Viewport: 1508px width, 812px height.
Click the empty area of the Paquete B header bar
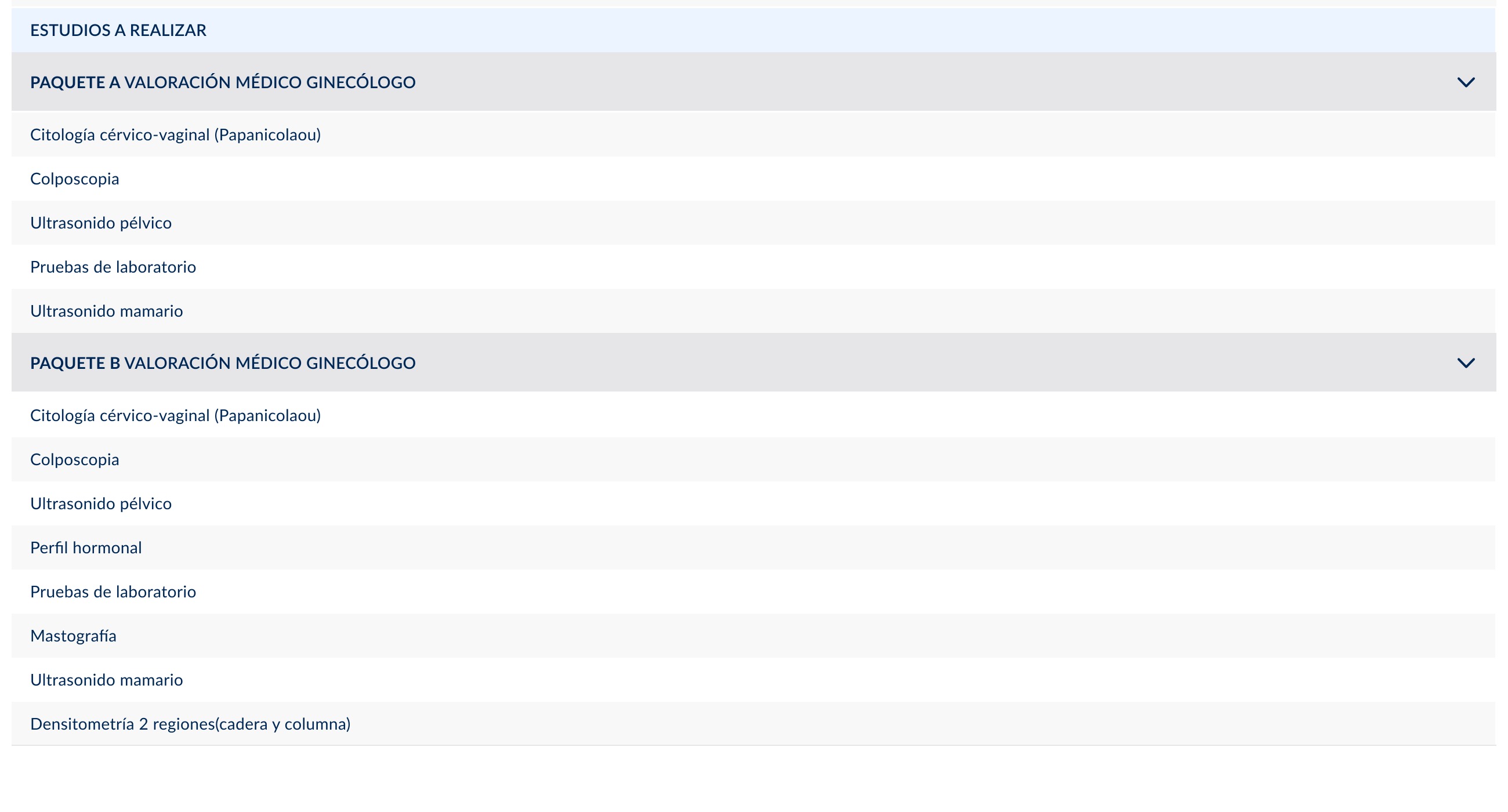tap(937, 363)
